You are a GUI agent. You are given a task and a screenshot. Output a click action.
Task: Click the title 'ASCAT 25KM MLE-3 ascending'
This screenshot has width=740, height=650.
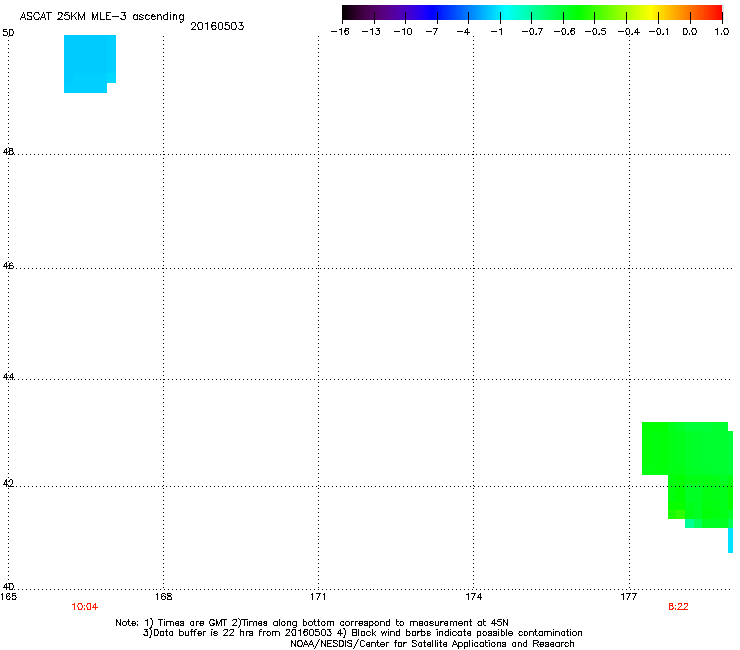(x=102, y=17)
